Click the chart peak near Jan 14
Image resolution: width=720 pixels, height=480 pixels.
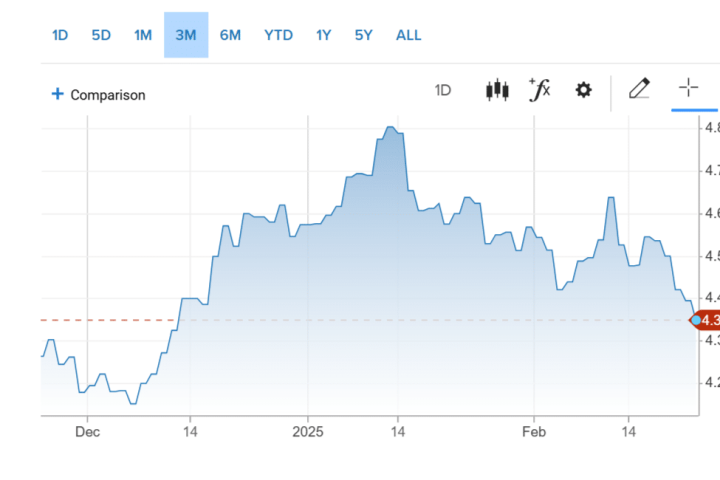tap(390, 128)
